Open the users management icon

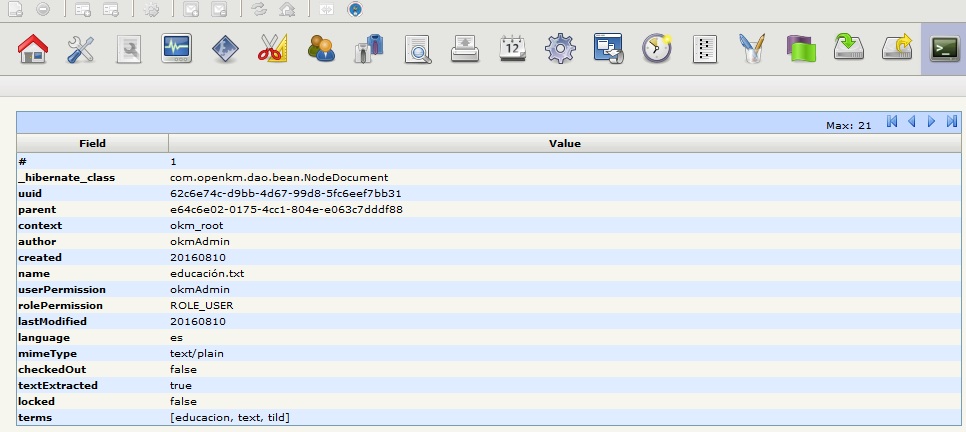tap(321, 48)
